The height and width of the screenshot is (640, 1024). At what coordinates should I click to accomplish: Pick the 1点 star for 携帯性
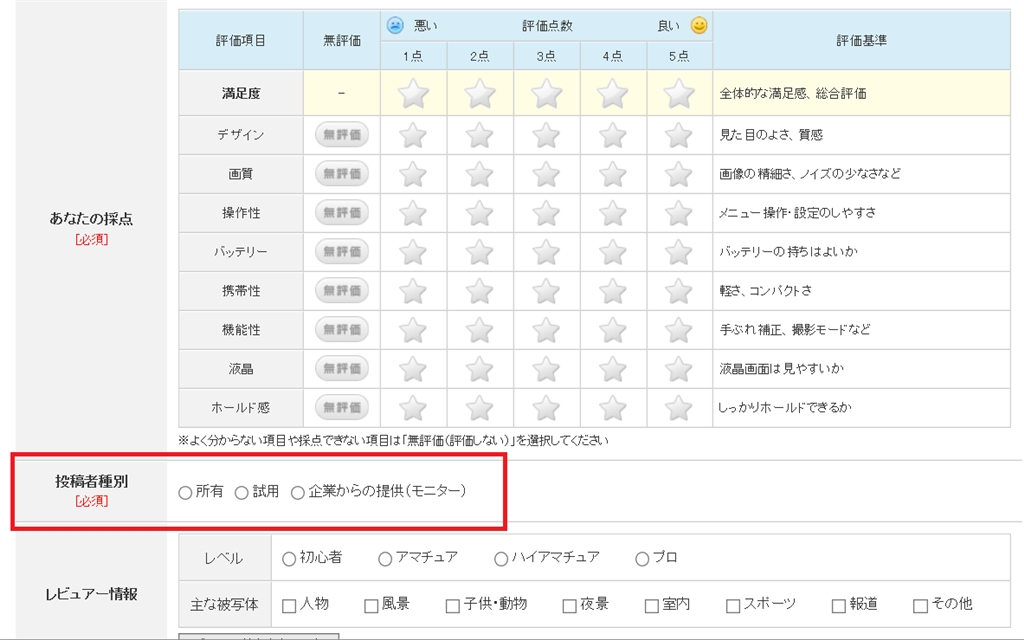(413, 291)
